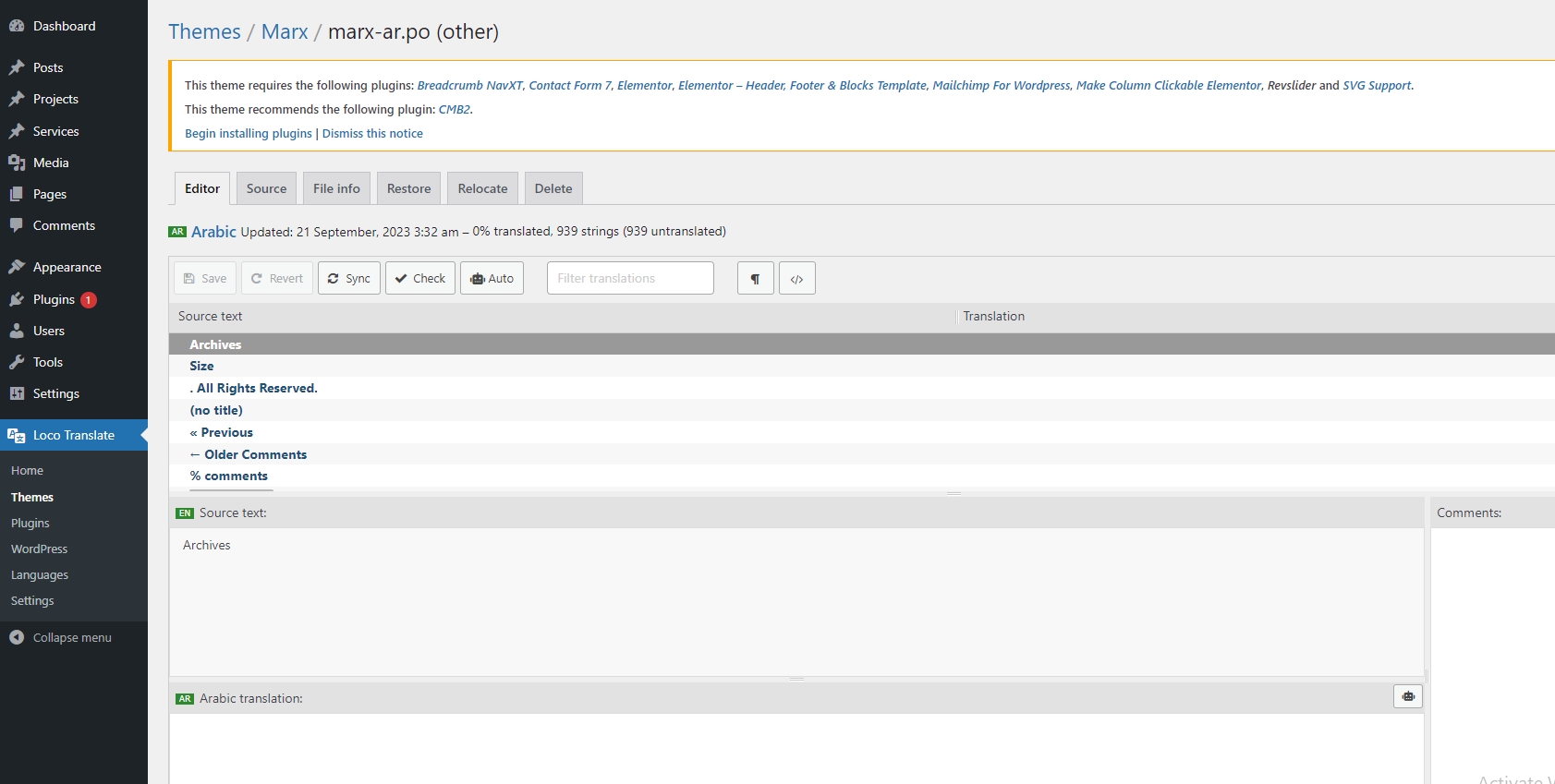Screen dimensions: 1555x784
Task: Open the Dashboard menu item
Action: [64, 26]
